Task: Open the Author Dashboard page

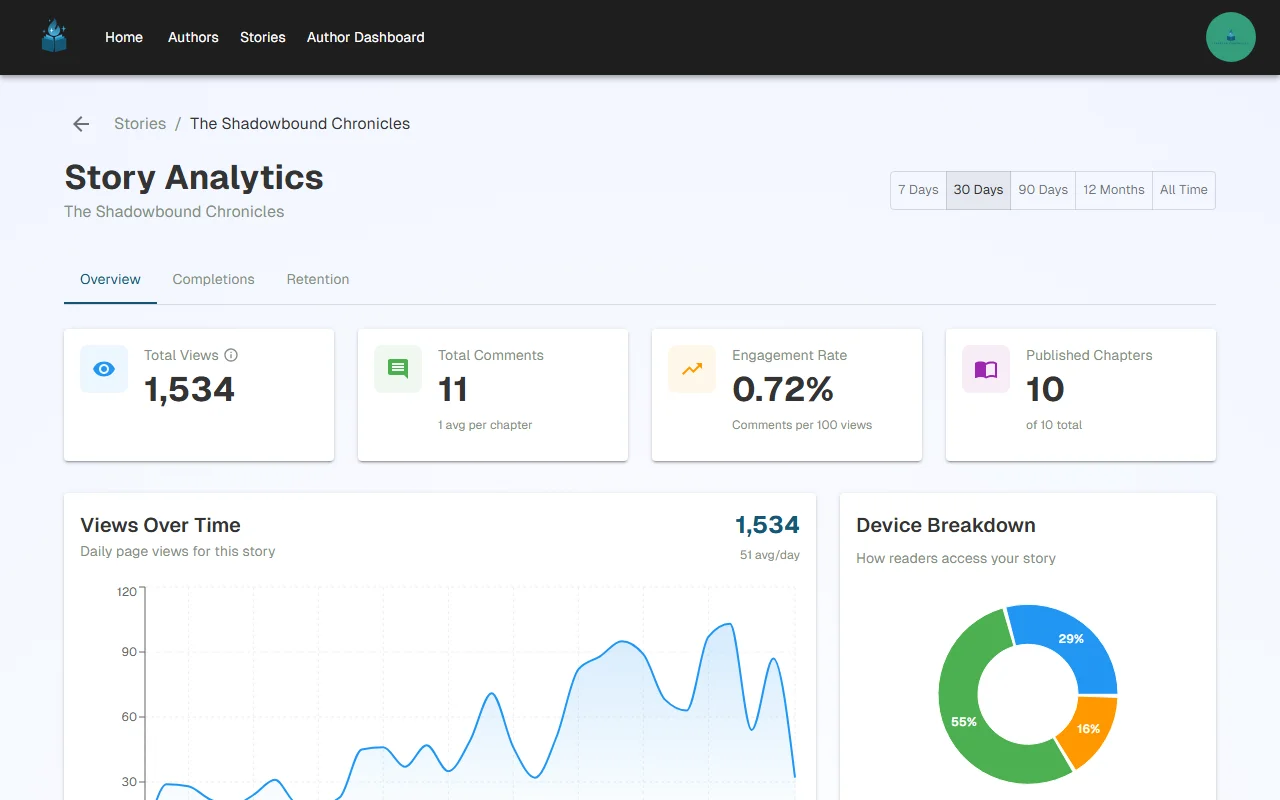Action: point(365,37)
